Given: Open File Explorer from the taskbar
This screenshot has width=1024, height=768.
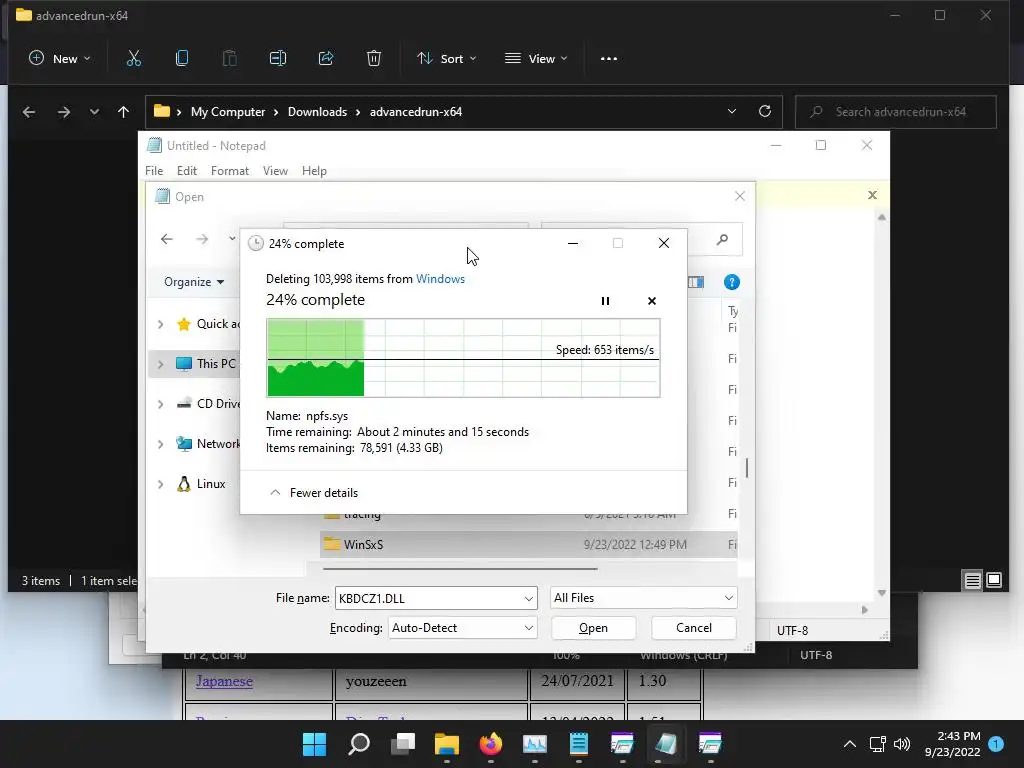Looking at the screenshot, I should (x=447, y=744).
